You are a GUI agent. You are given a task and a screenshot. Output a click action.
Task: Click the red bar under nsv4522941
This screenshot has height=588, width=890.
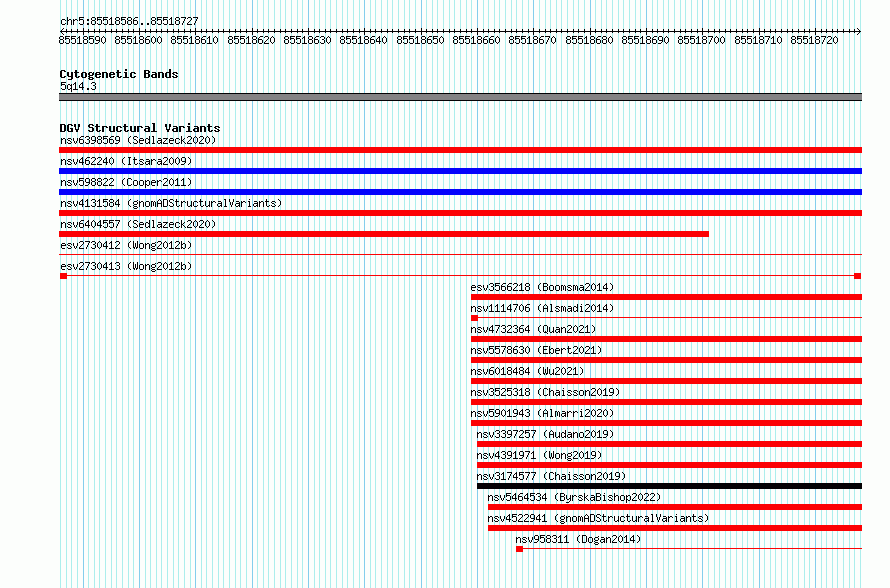coord(675,528)
